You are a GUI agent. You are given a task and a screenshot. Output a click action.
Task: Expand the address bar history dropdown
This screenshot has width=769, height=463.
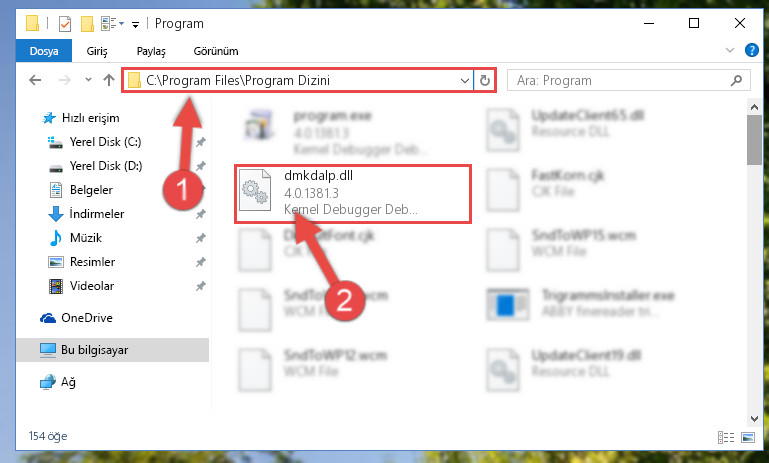click(464, 80)
